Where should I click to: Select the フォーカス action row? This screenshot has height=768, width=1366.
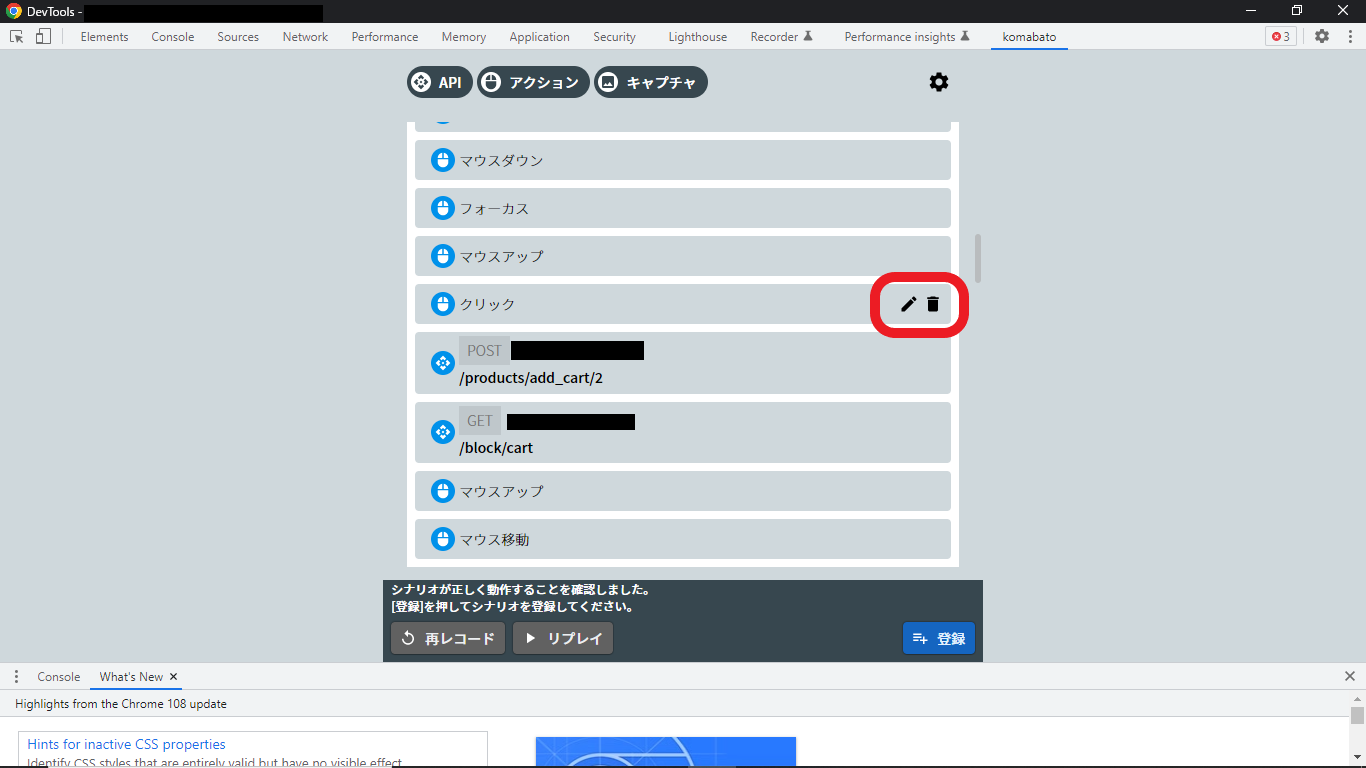tap(682, 208)
